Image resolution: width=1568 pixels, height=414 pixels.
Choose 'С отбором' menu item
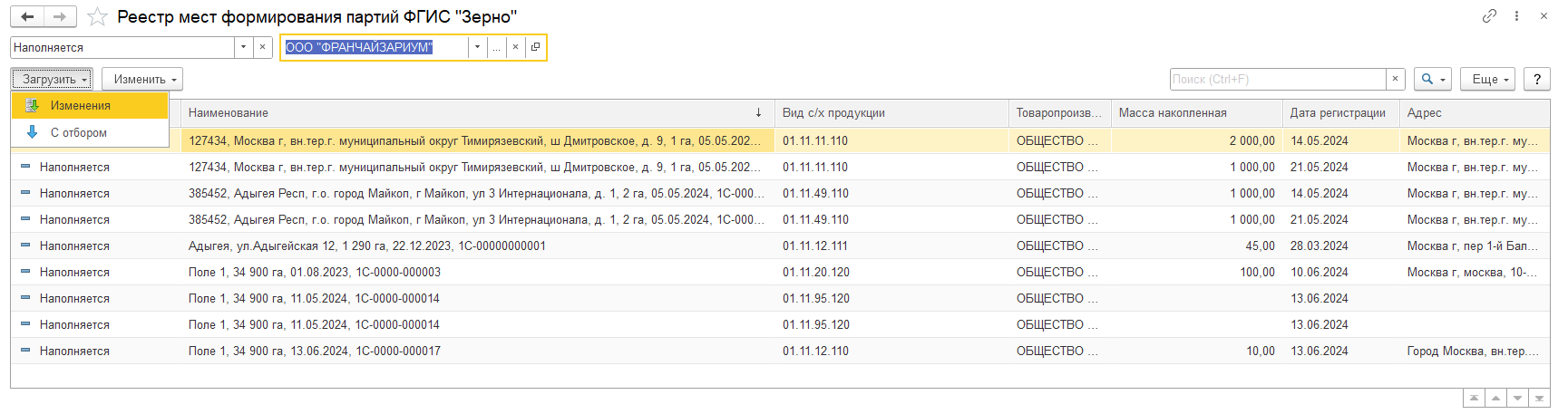pos(78,132)
